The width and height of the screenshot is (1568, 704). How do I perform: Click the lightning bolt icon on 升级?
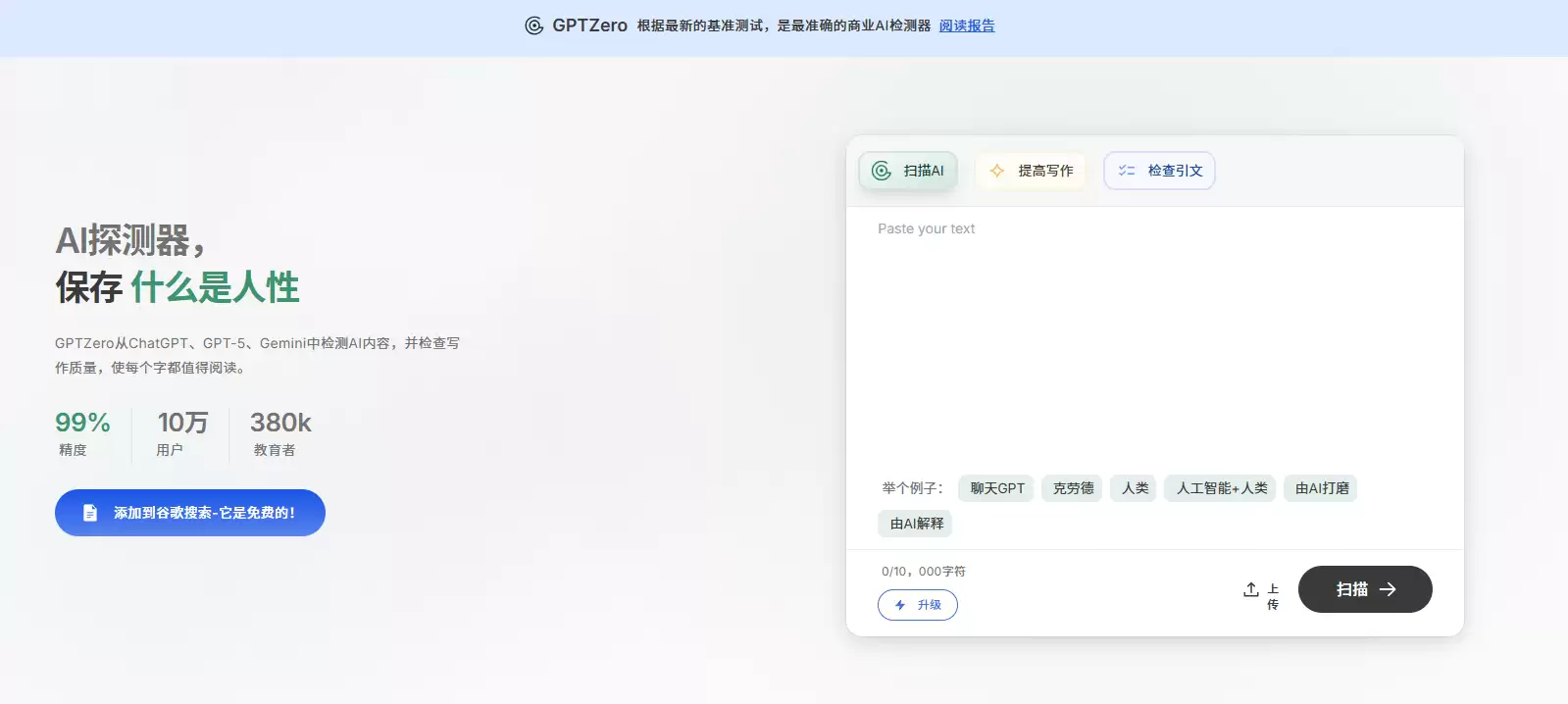[x=900, y=605]
